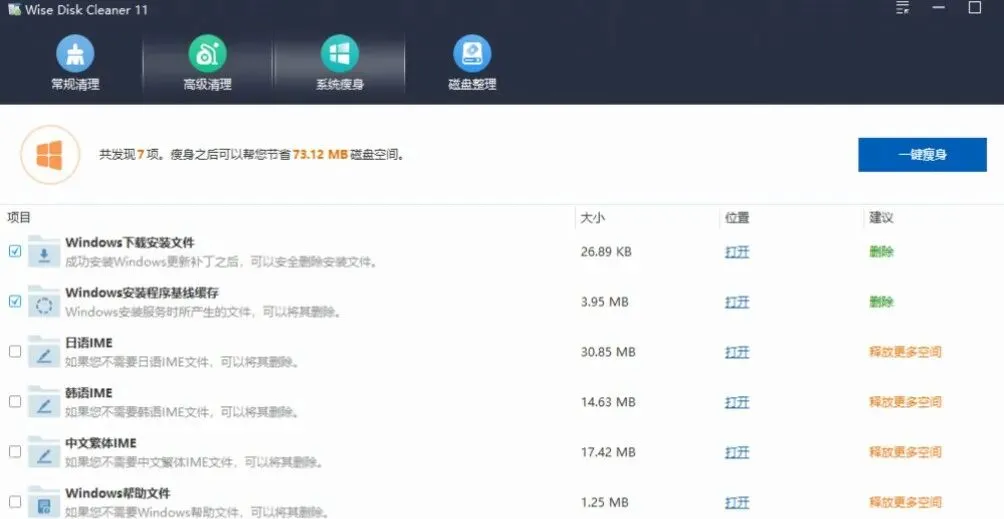The height and width of the screenshot is (519, 1004).
Task: Click 打开 link for 韩语IME
Action: coord(737,403)
